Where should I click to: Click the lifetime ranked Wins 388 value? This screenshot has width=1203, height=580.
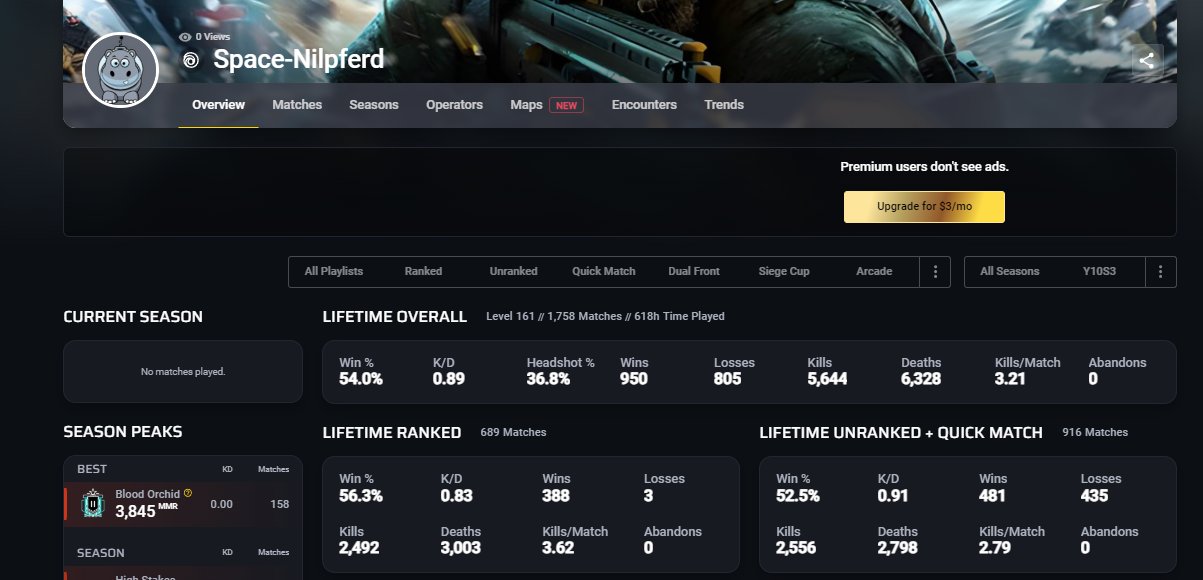pos(556,495)
